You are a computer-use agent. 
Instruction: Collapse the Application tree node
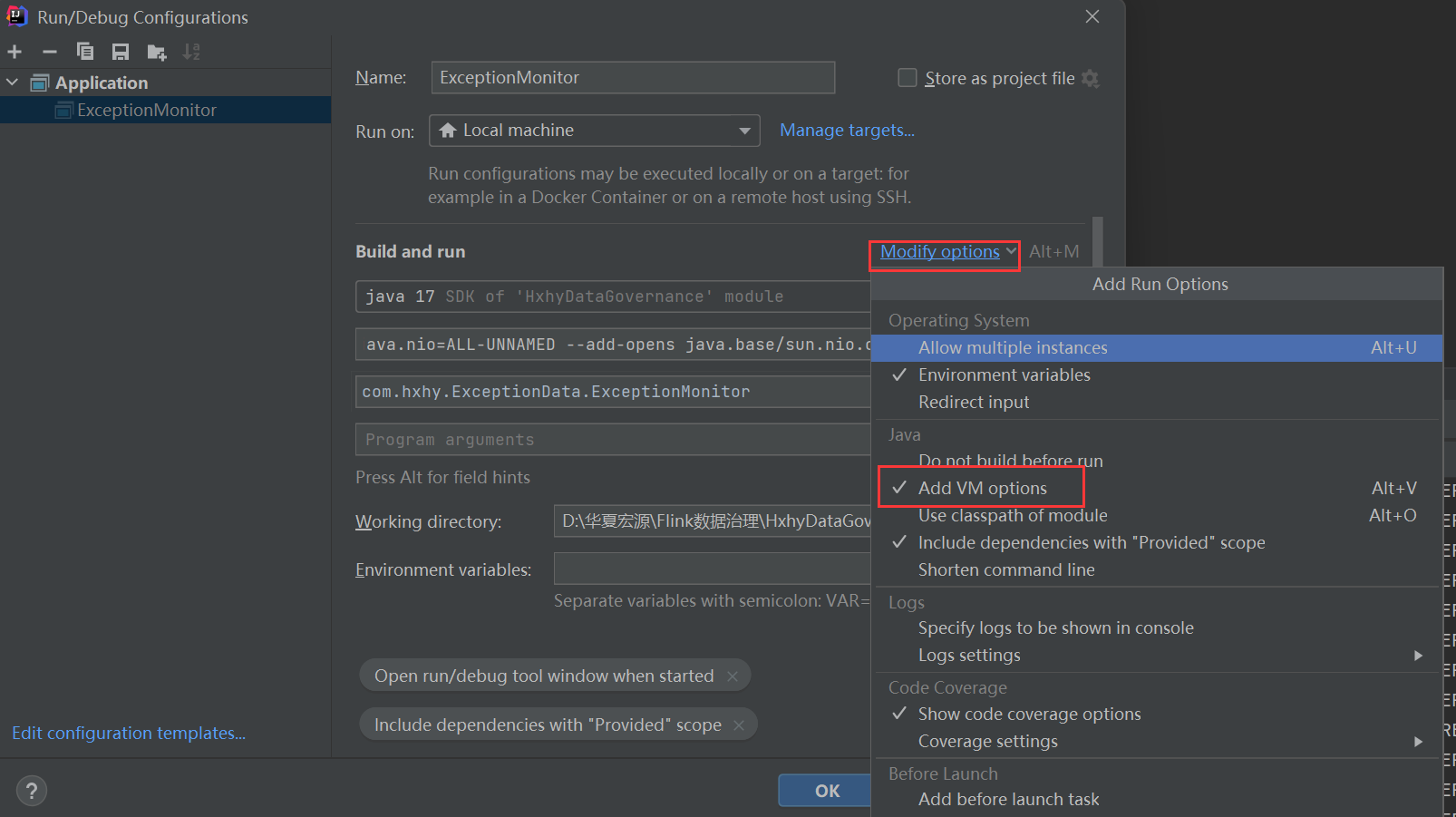point(12,82)
